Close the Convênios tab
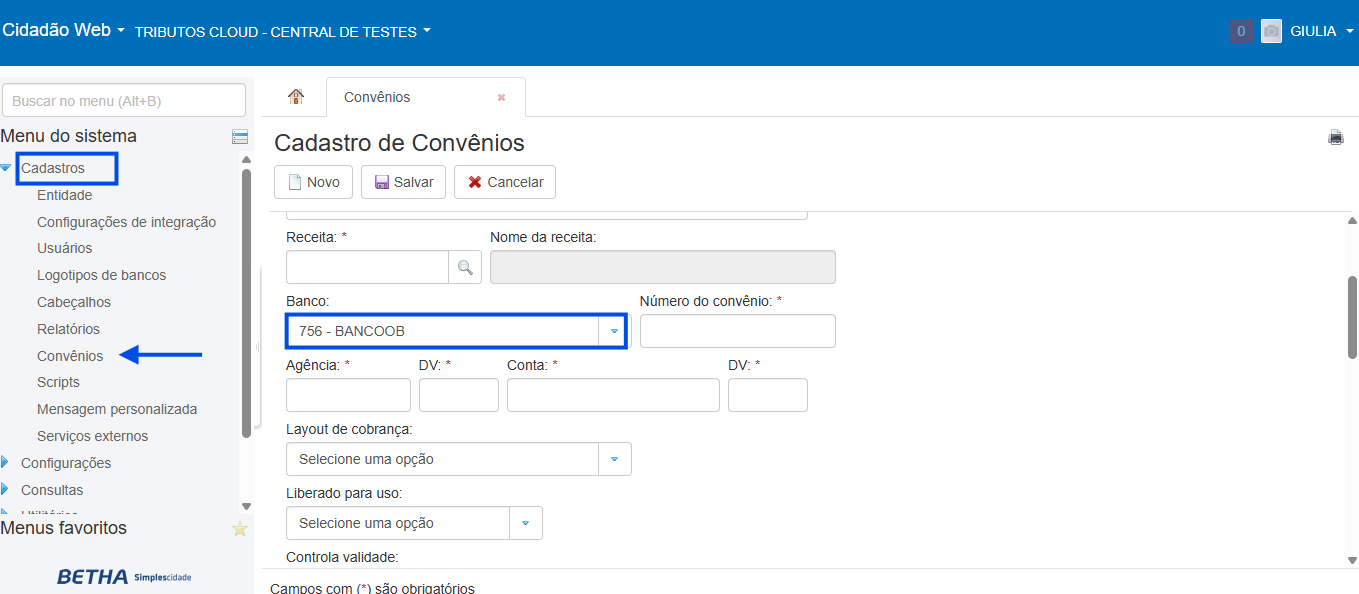Viewport: 1359px width, 594px height. tap(501, 98)
